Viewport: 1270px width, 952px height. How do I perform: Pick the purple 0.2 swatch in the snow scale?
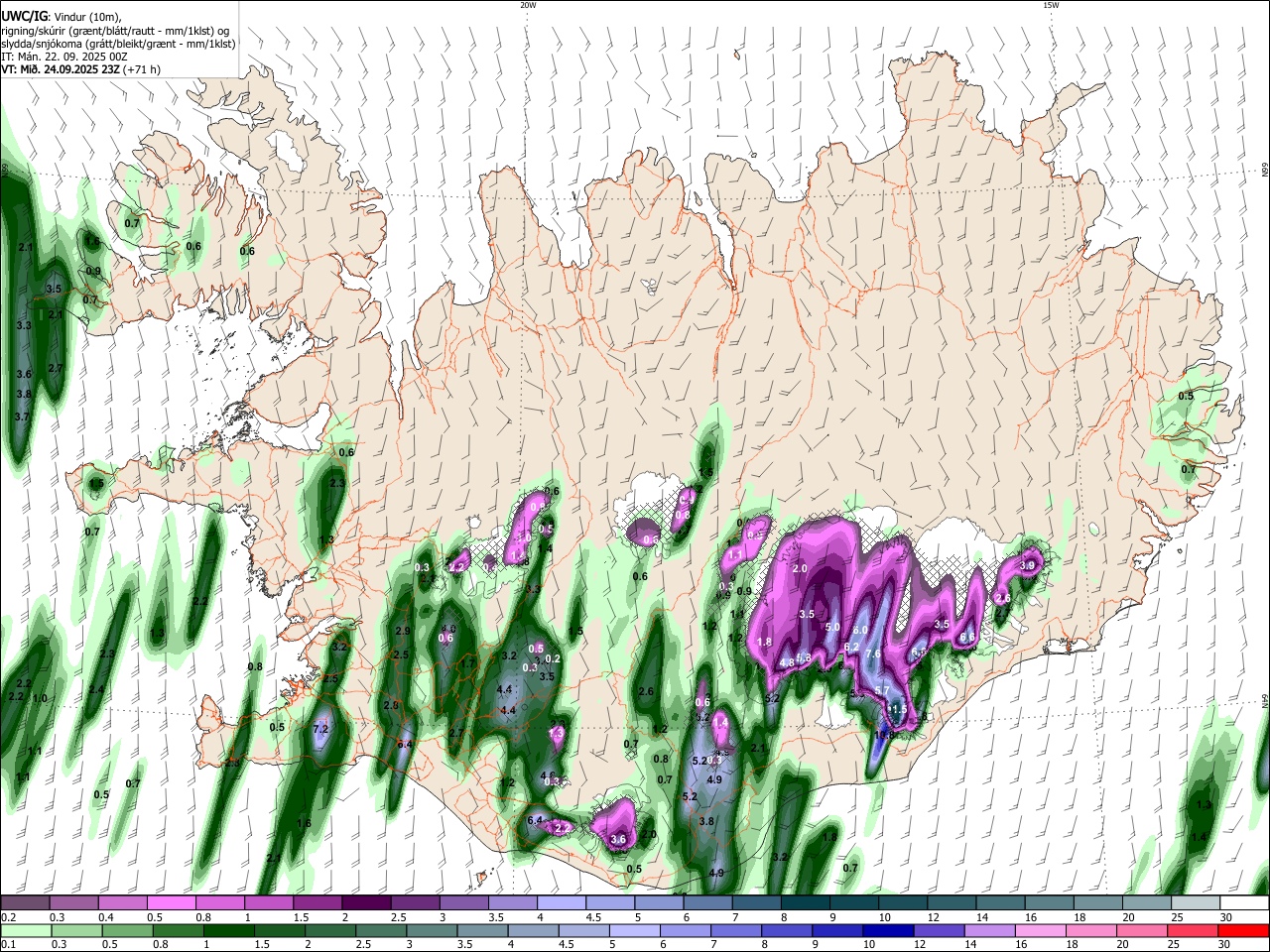[25, 902]
